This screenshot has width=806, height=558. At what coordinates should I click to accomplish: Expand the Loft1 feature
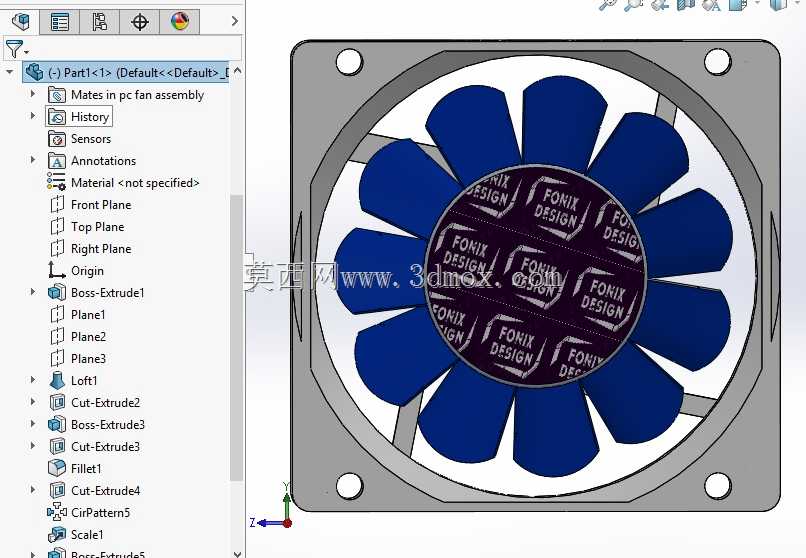click(32, 380)
